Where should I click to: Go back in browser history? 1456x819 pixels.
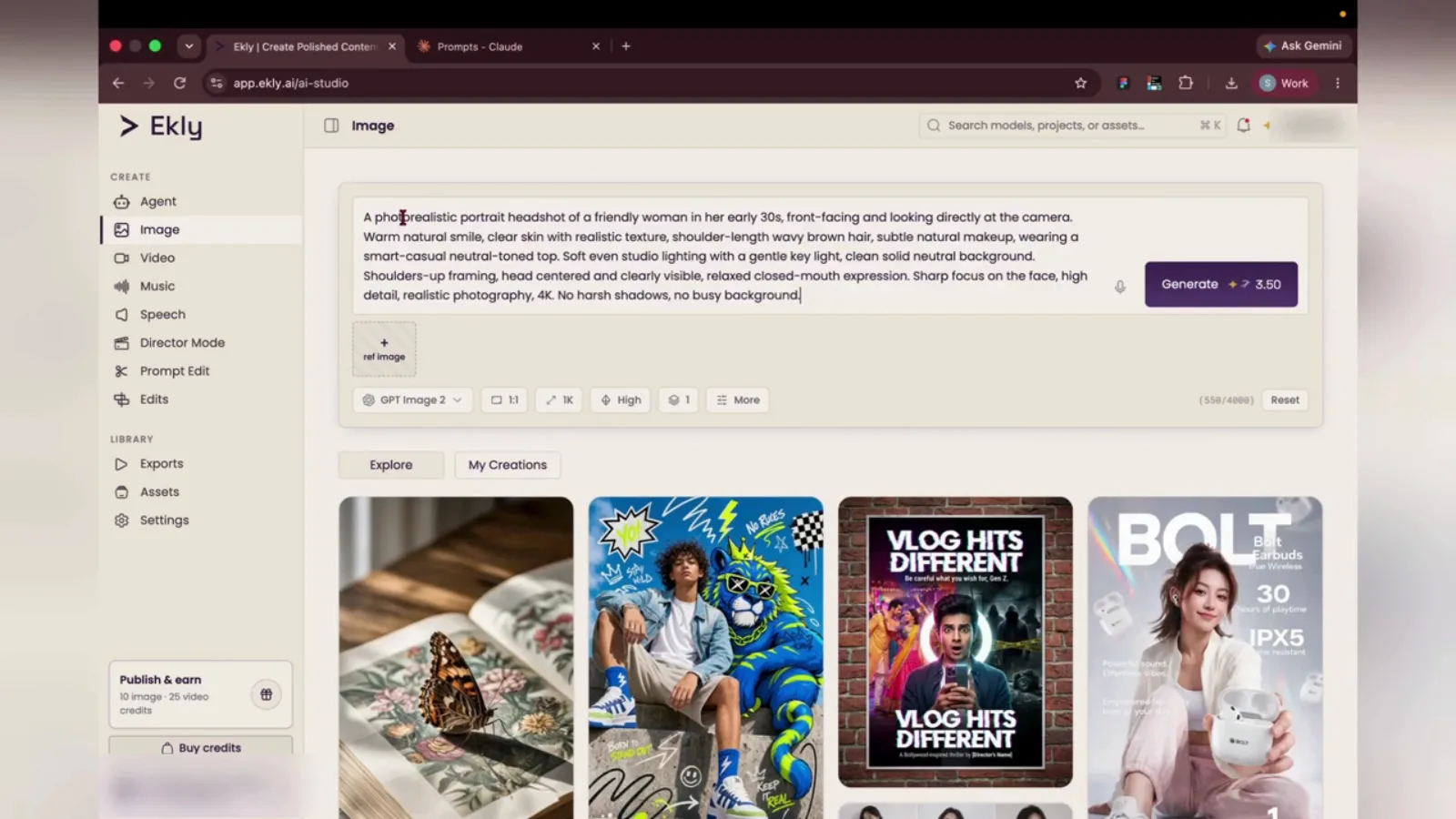pyautogui.click(x=118, y=83)
